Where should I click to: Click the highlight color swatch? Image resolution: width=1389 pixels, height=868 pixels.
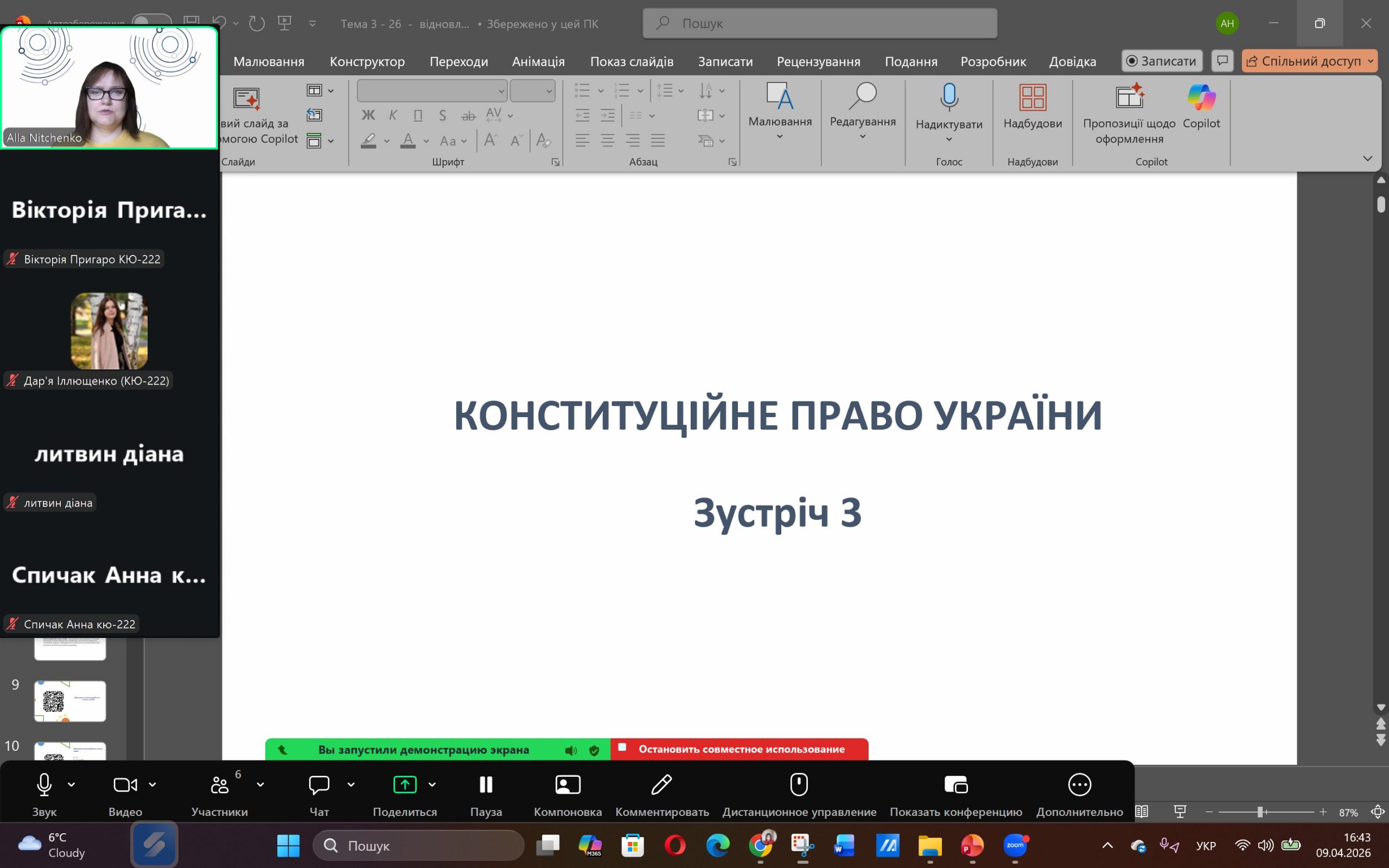tap(368, 141)
